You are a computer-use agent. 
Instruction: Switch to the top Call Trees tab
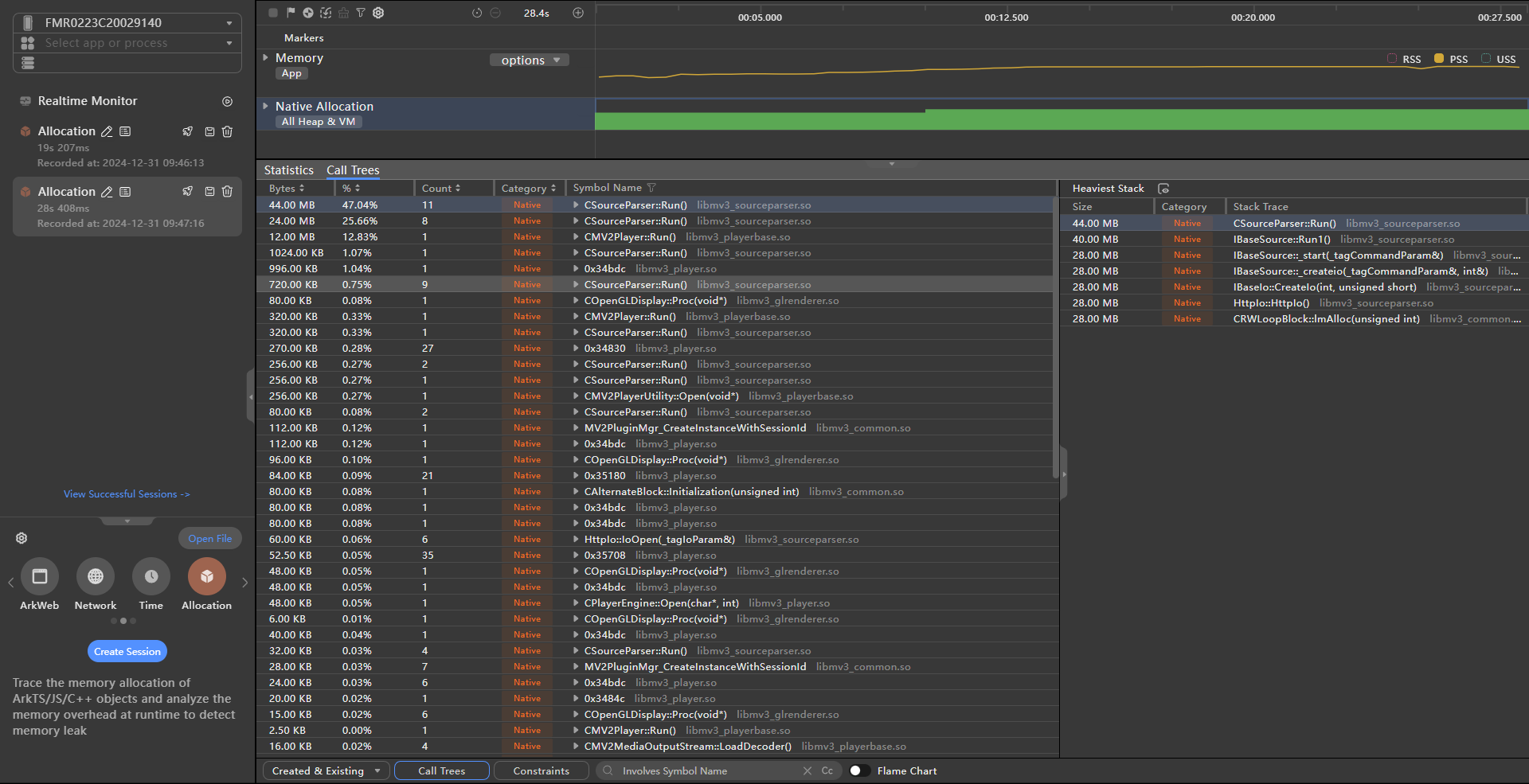coord(353,170)
